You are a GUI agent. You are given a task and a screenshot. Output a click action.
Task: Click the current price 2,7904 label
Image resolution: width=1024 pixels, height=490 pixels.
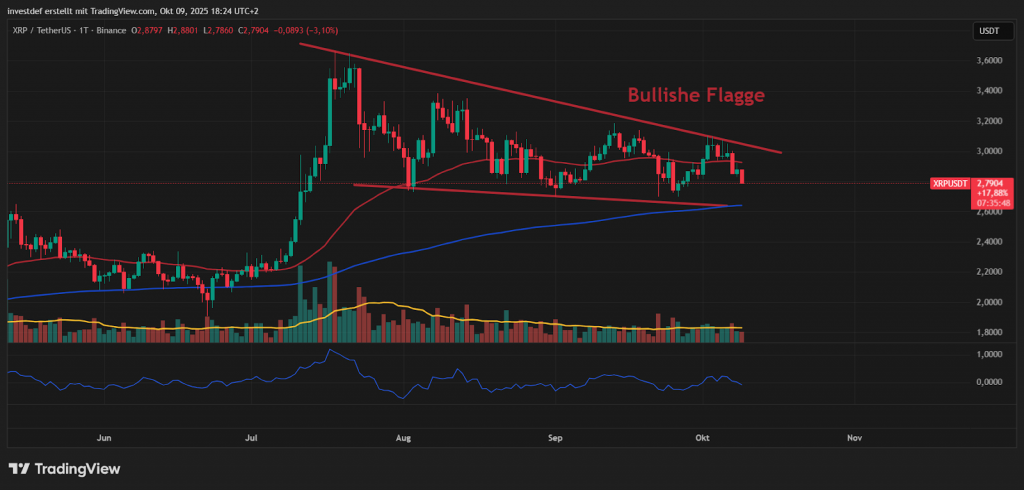click(990, 183)
